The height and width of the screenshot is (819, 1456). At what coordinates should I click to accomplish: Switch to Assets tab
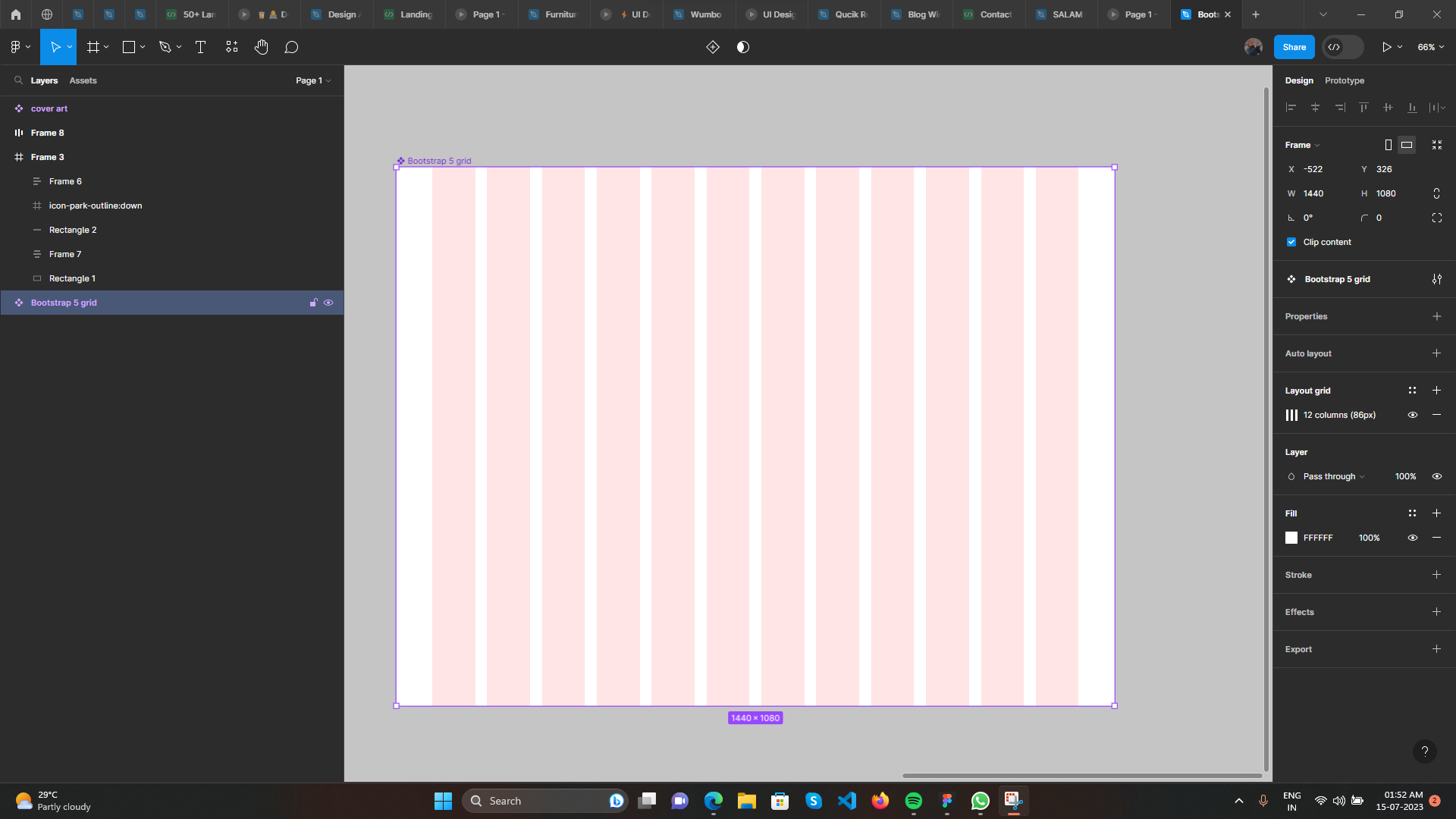83,80
